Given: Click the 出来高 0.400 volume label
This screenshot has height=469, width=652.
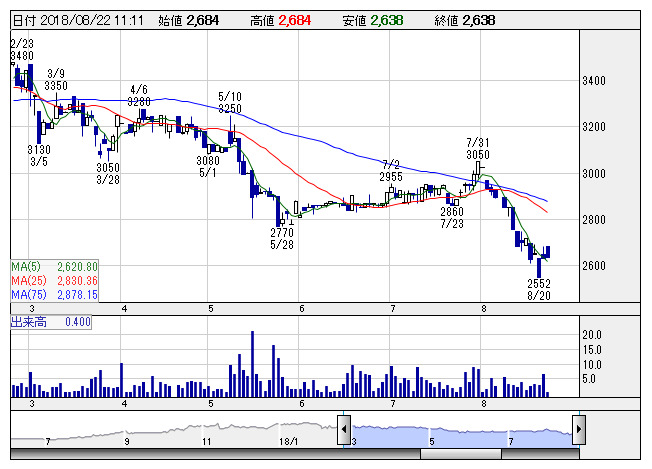Looking at the screenshot, I should click(x=51, y=322).
